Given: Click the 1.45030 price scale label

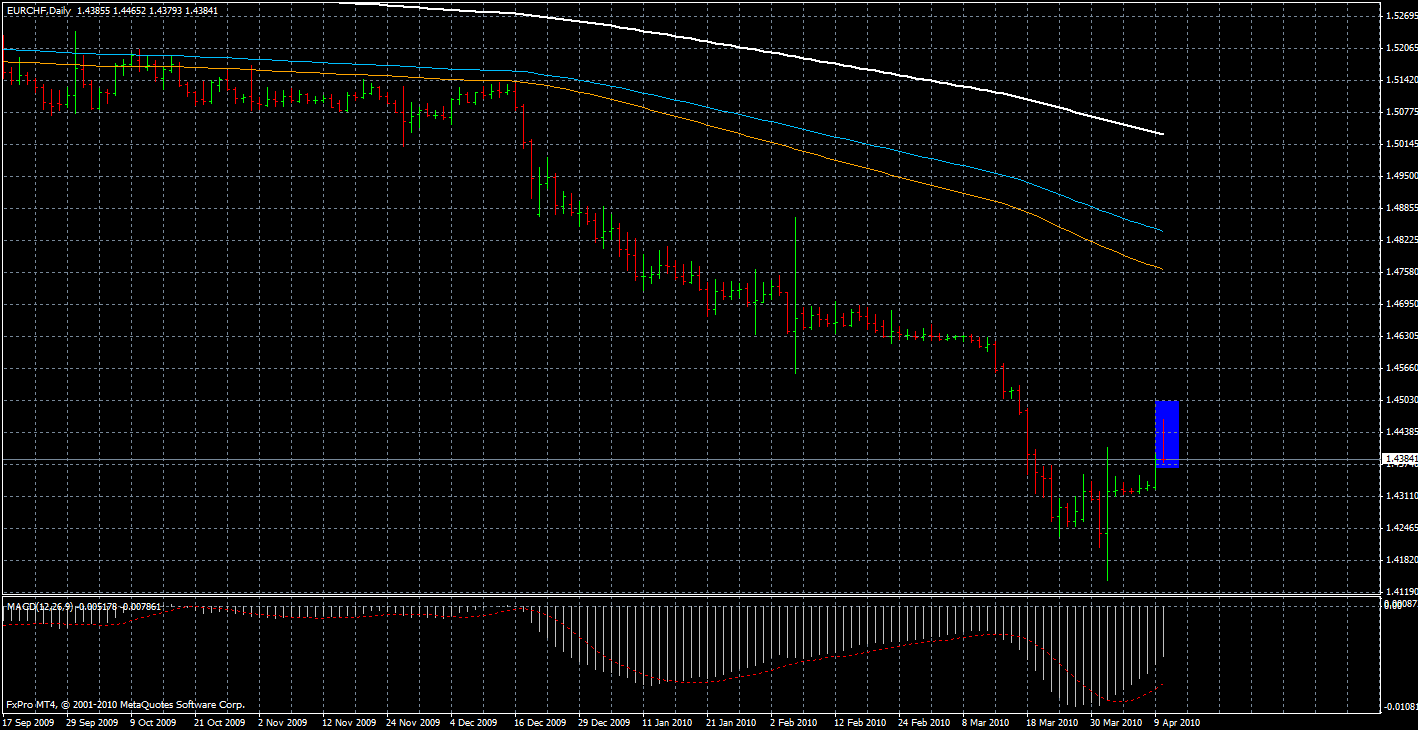Looking at the screenshot, I should (1401, 400).
